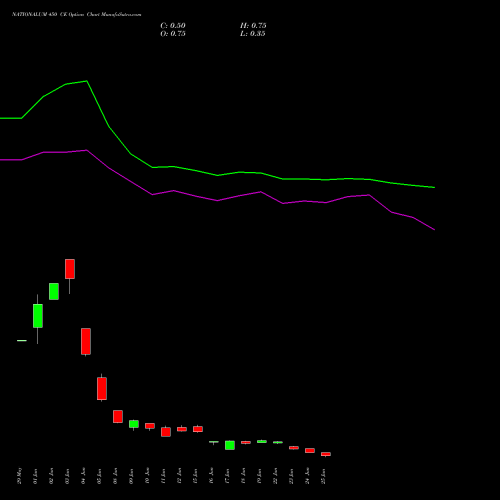Click the 03 Jun date label
This screenshot has width=500, height=500.
(x=67, y=476)
